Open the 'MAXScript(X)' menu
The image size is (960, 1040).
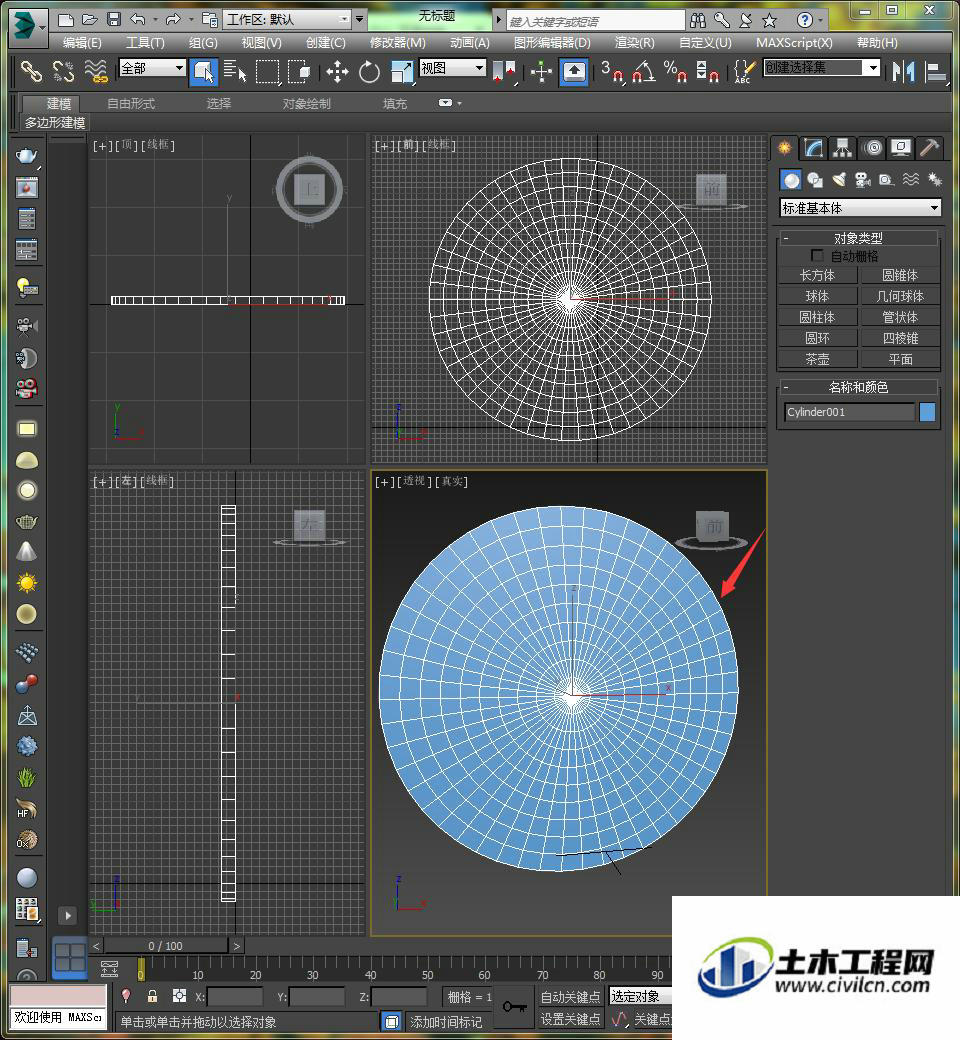tap(794, 42)
